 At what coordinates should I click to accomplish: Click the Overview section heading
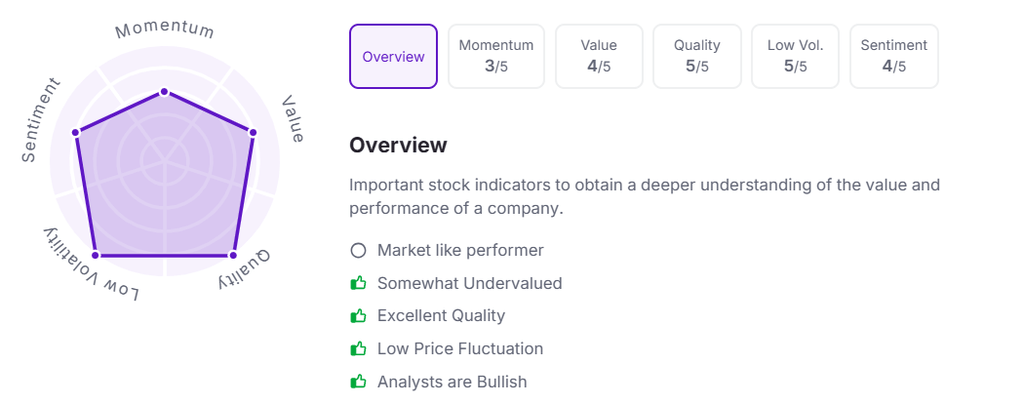pos(398,145)
